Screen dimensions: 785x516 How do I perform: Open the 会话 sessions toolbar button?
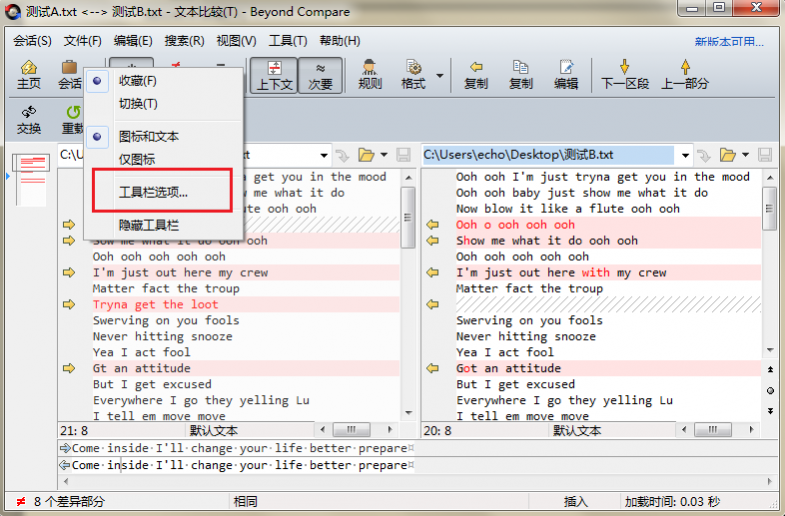coord(70,75)
